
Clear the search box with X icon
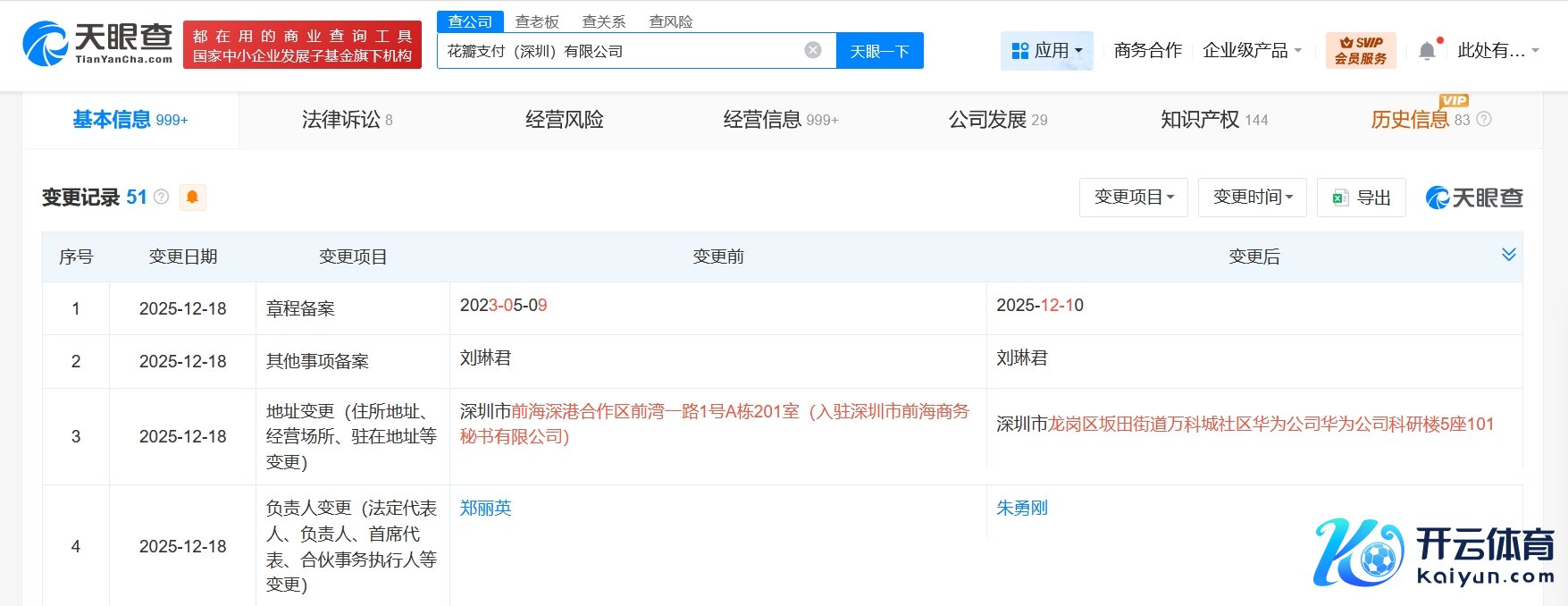tap(813, 50)
